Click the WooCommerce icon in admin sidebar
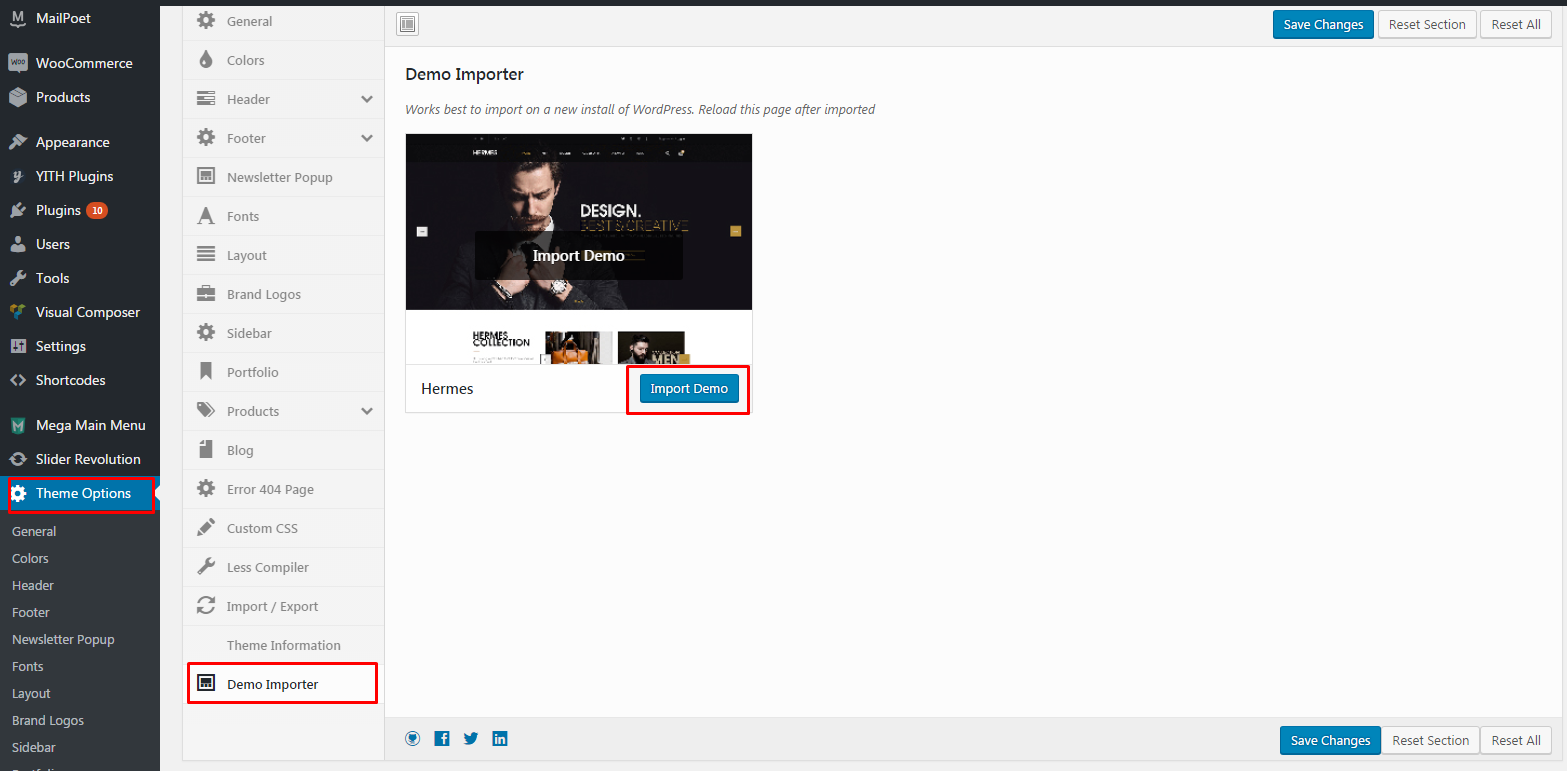Viewport: 1567px width, 771px height. point(18,63)
